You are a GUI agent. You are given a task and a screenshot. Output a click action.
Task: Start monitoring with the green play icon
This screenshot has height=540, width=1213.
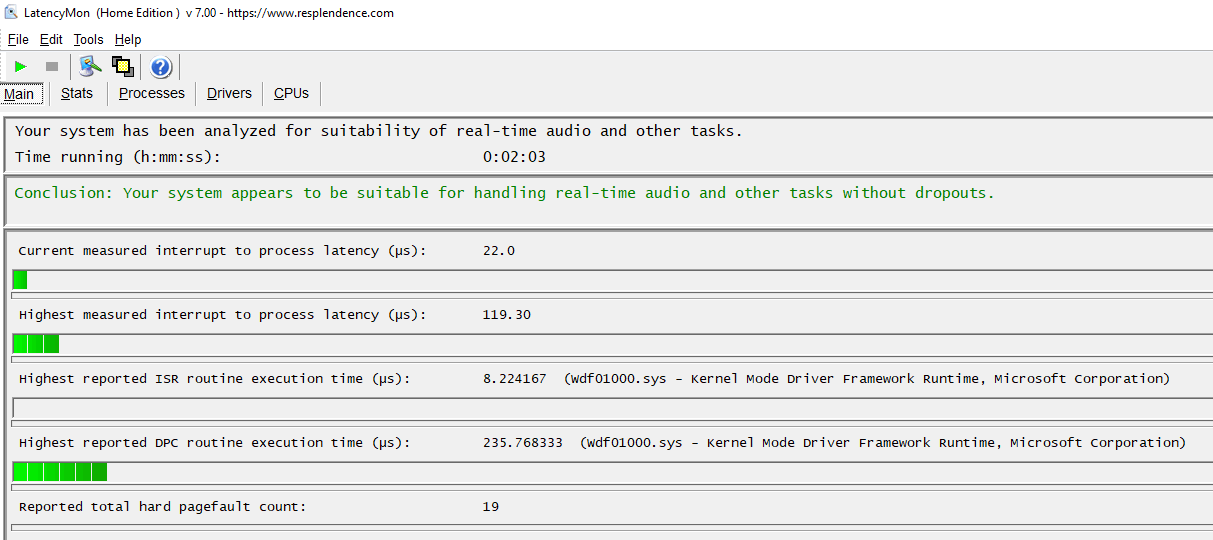coord(20,67)
